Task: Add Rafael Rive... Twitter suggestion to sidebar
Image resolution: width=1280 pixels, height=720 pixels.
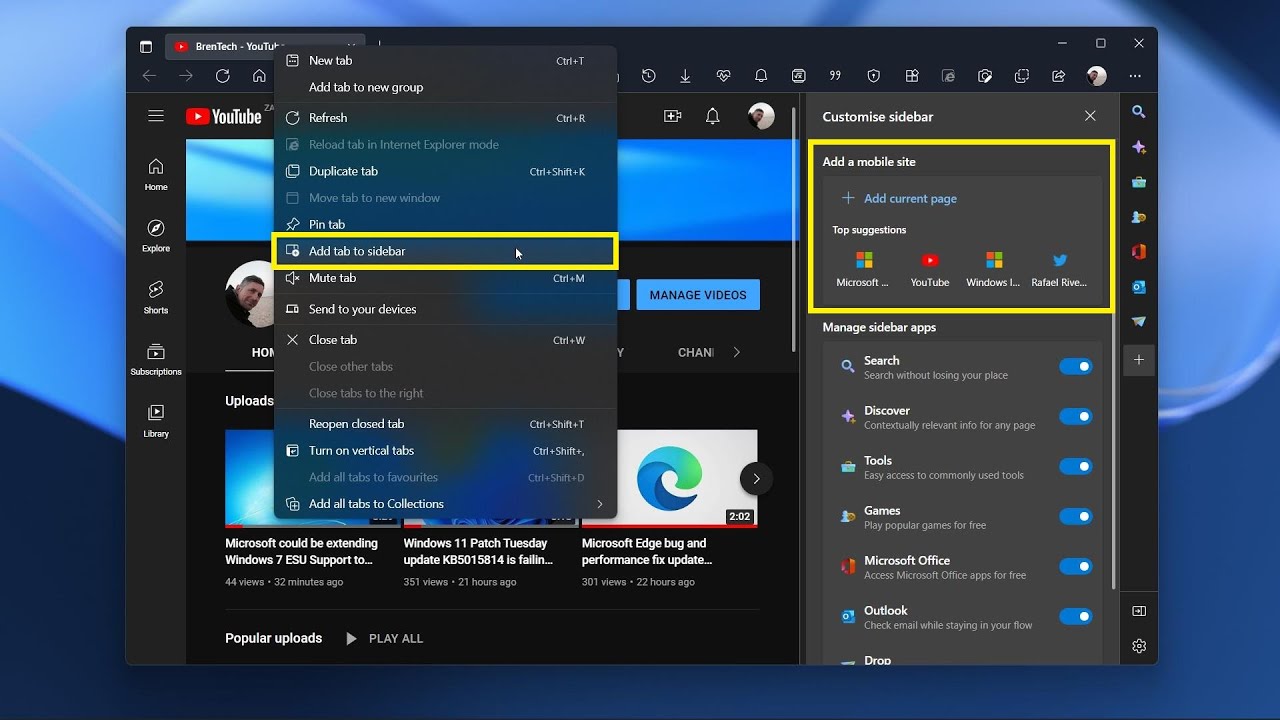Action: coord(1059,269)
